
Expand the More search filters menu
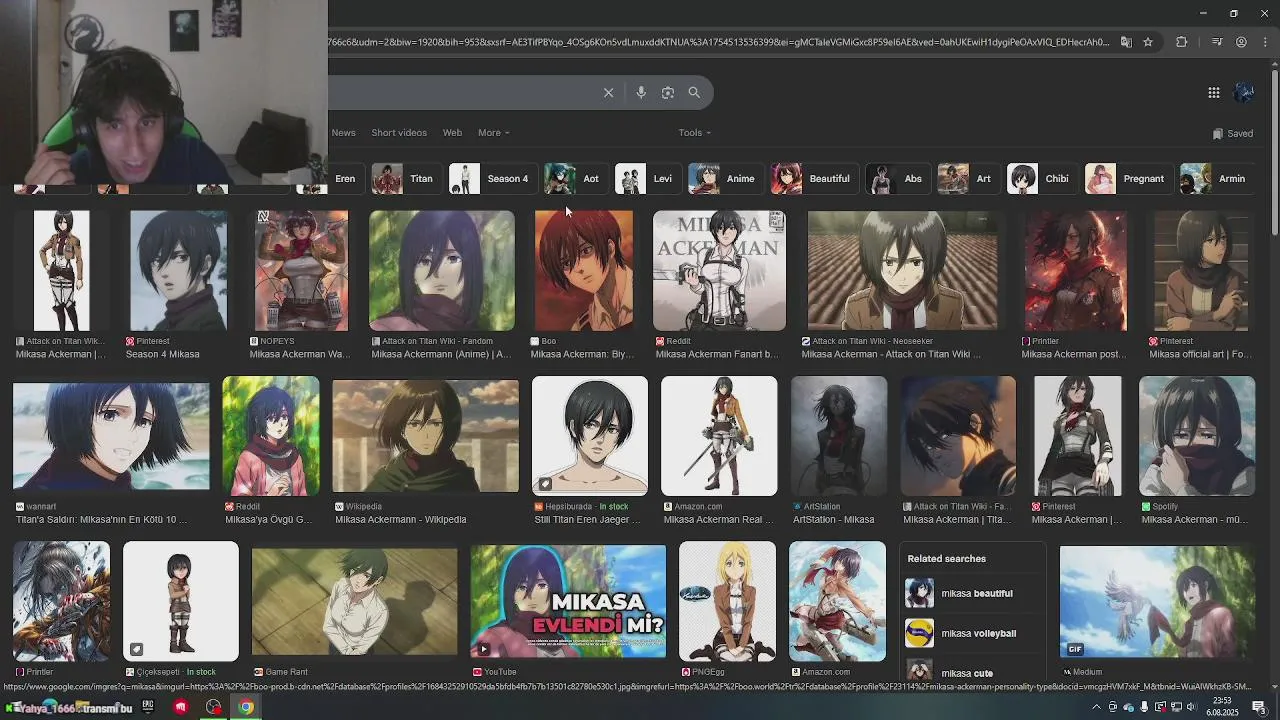click(x=494, y=133)
